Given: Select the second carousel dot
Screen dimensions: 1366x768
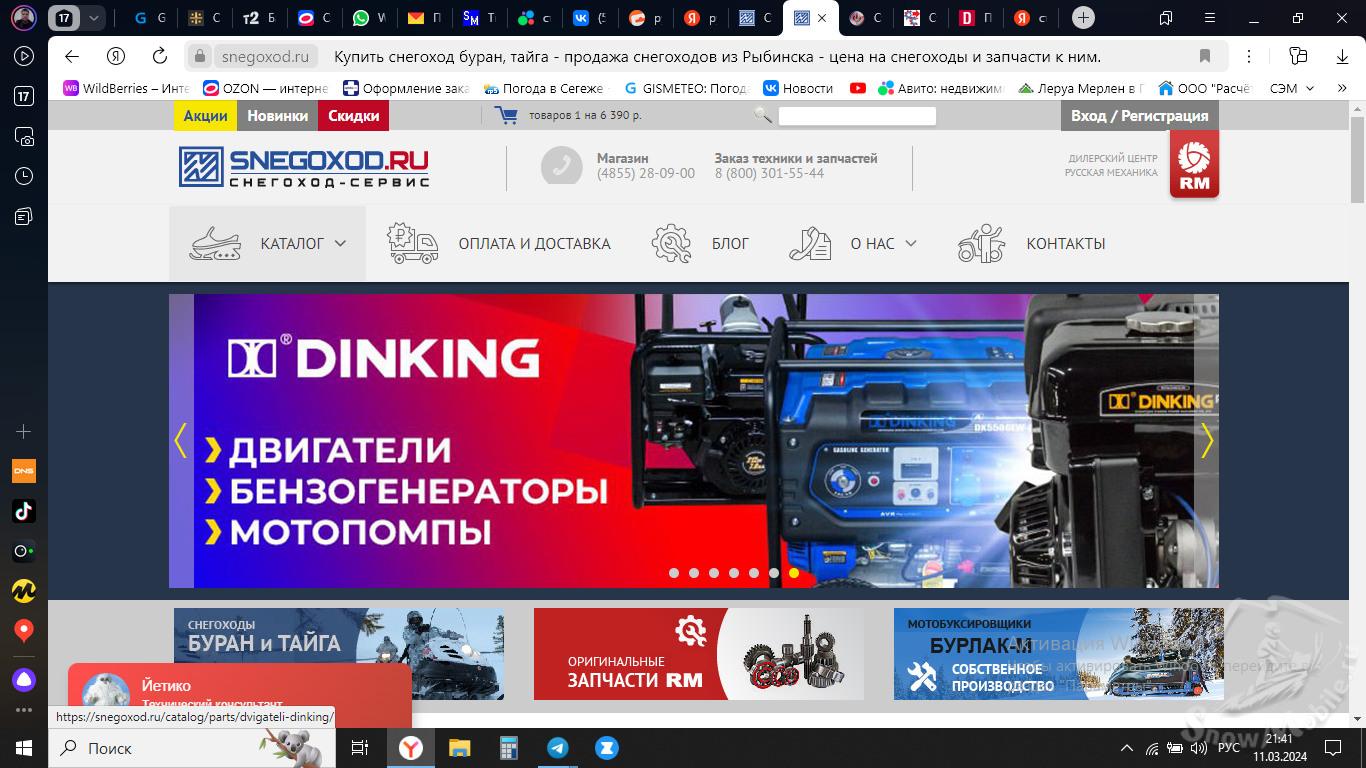Looking at the screenshot, I should click(694, 573).
